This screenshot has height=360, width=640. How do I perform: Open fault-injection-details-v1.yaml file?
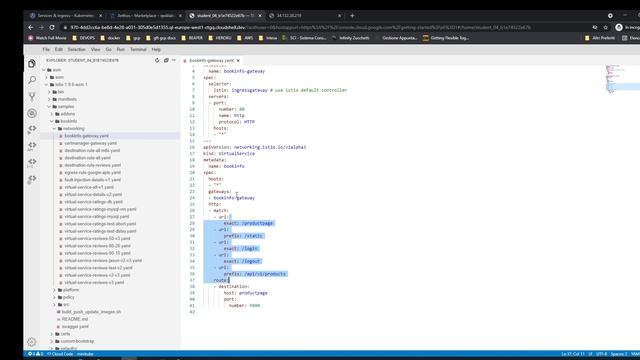[92, 180]
